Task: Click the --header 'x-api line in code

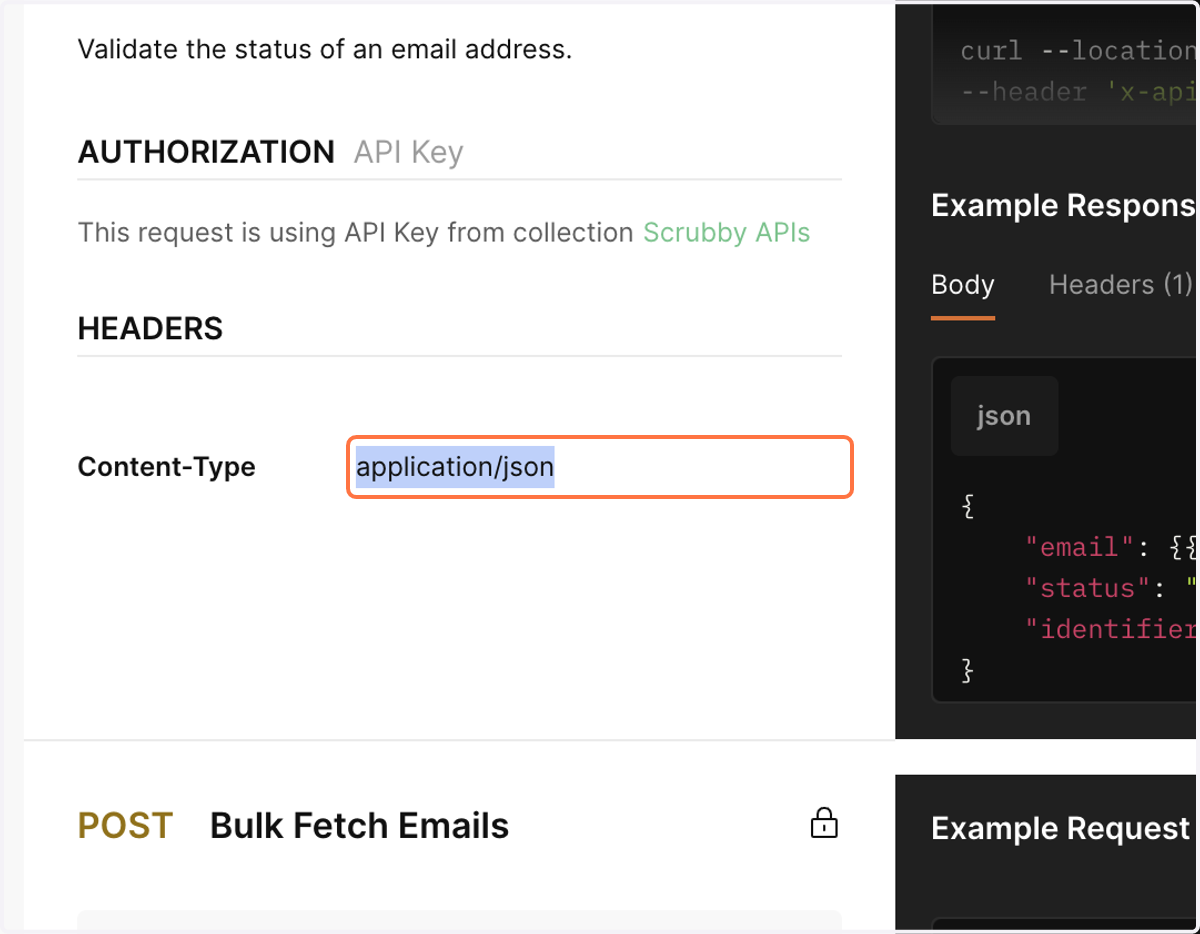Action: tap(1077, 92)
